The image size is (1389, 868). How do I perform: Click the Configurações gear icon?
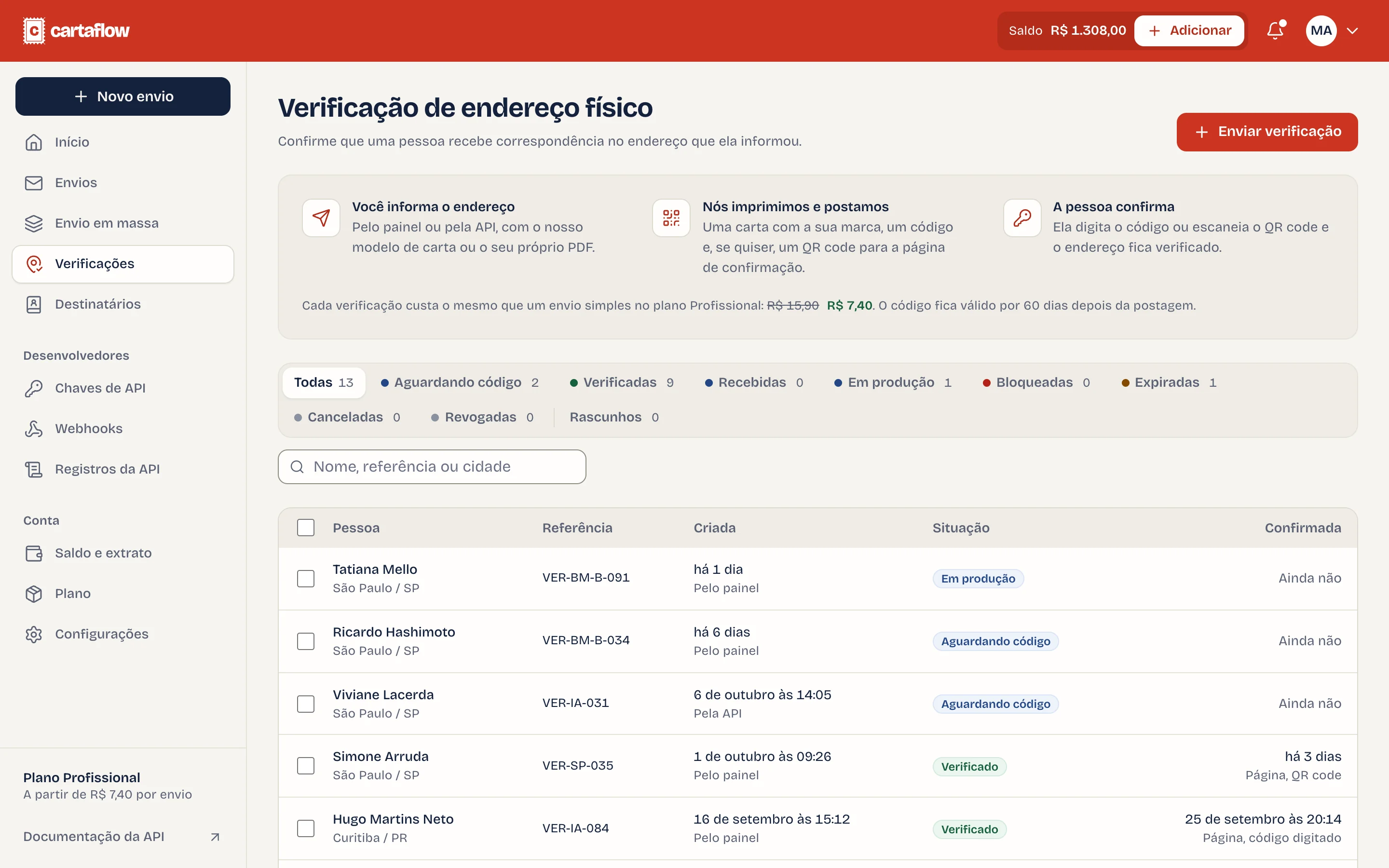34,634
